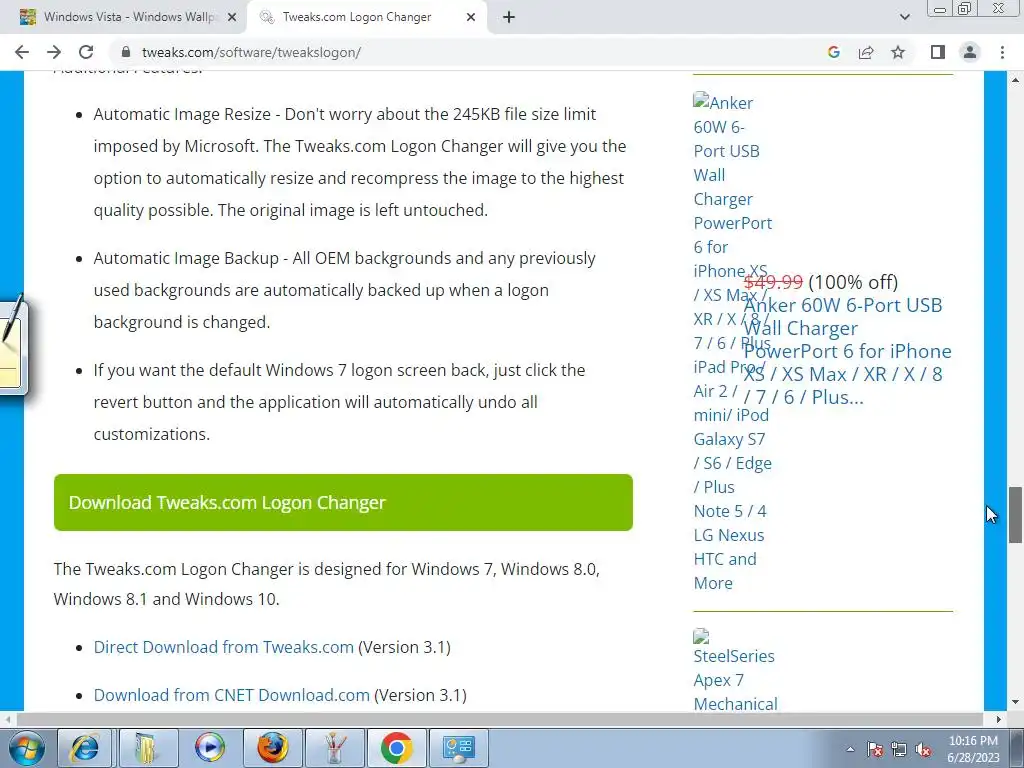Click the broken SteelSeries product image

[701, 635]
